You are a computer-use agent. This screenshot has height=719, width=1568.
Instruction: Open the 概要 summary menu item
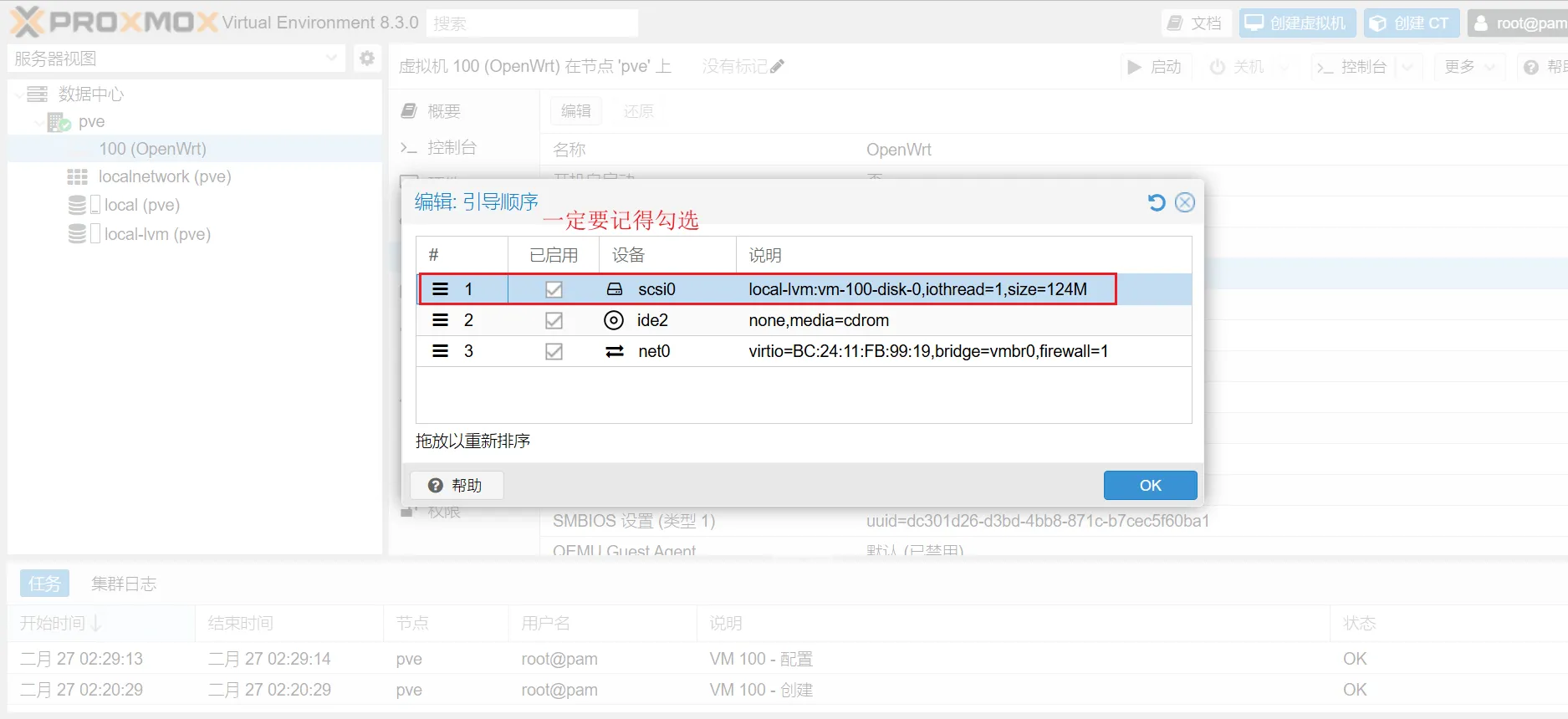pyautogui.click(x=443, y=111)
